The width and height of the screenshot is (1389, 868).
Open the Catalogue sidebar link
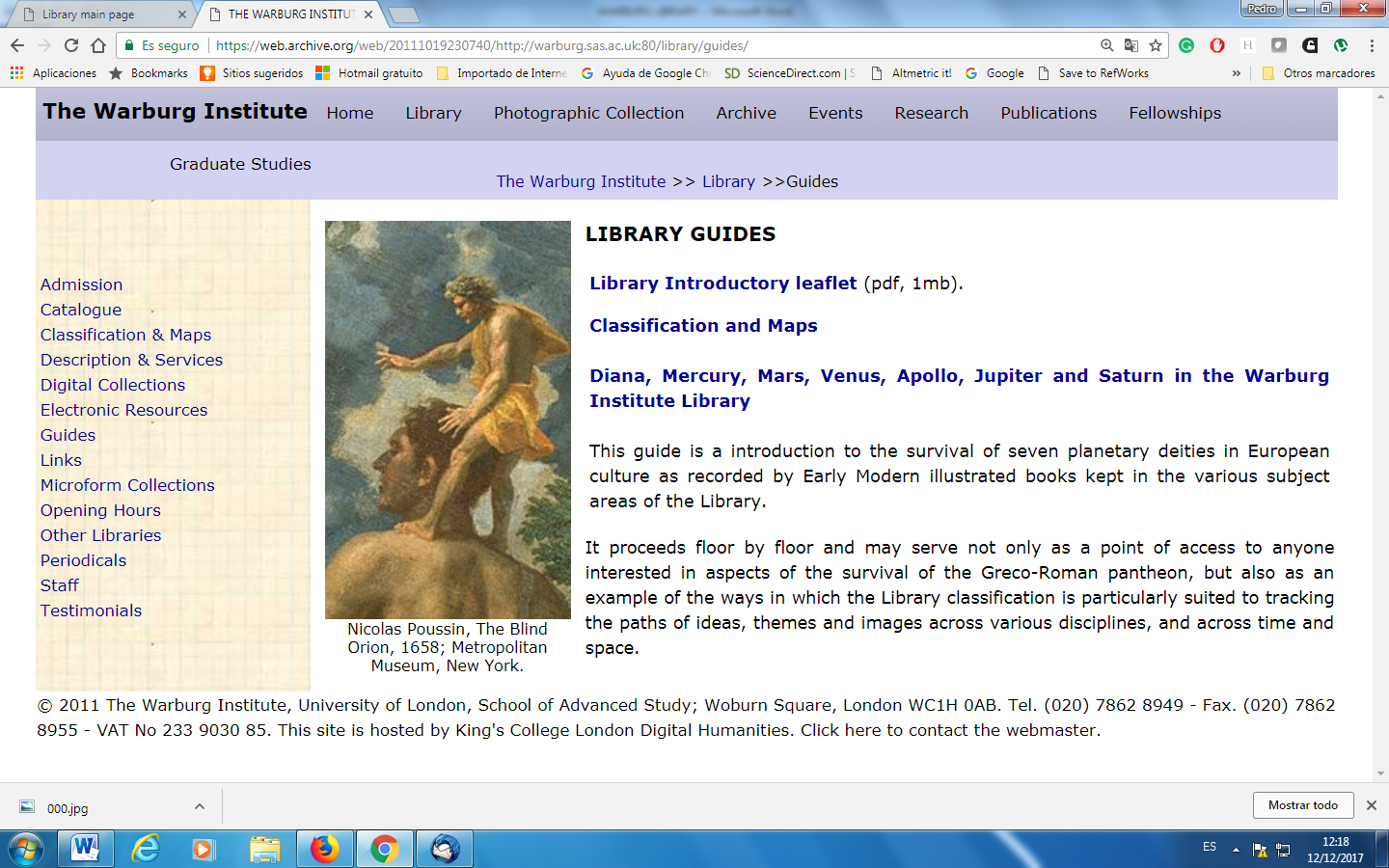tap(81, 310)
